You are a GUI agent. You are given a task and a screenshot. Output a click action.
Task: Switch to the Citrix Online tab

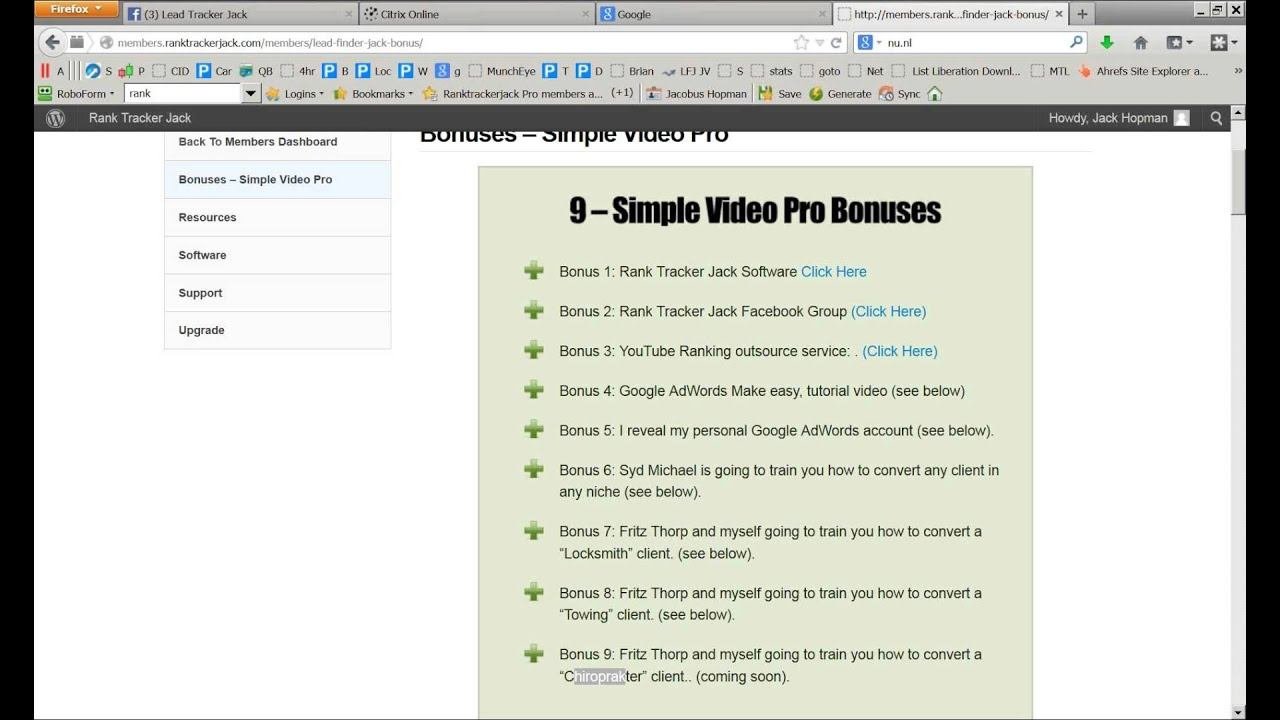(x=476, y=14)
